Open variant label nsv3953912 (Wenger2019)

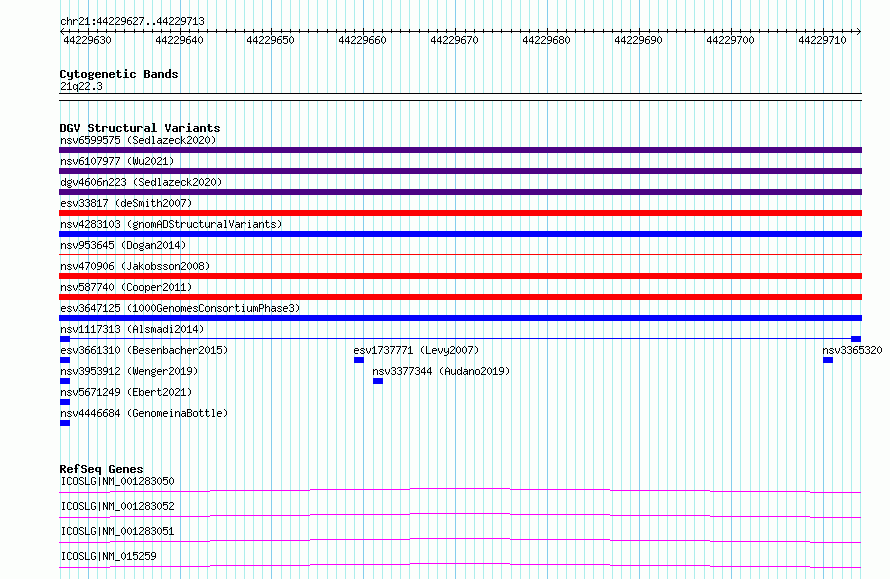pyautogui.click(x=129, y=371)
